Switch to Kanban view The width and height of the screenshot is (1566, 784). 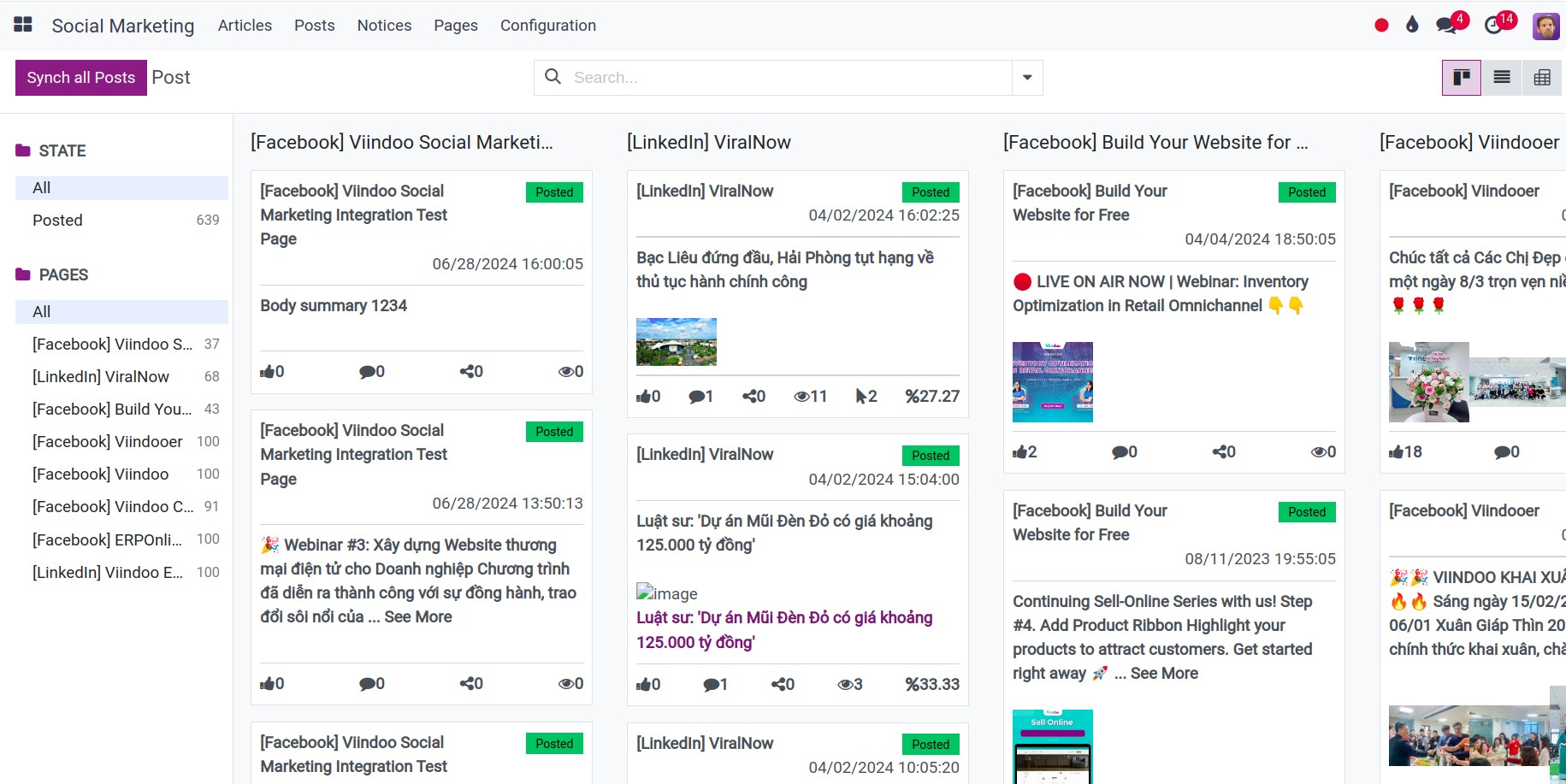coord(1462,78)
